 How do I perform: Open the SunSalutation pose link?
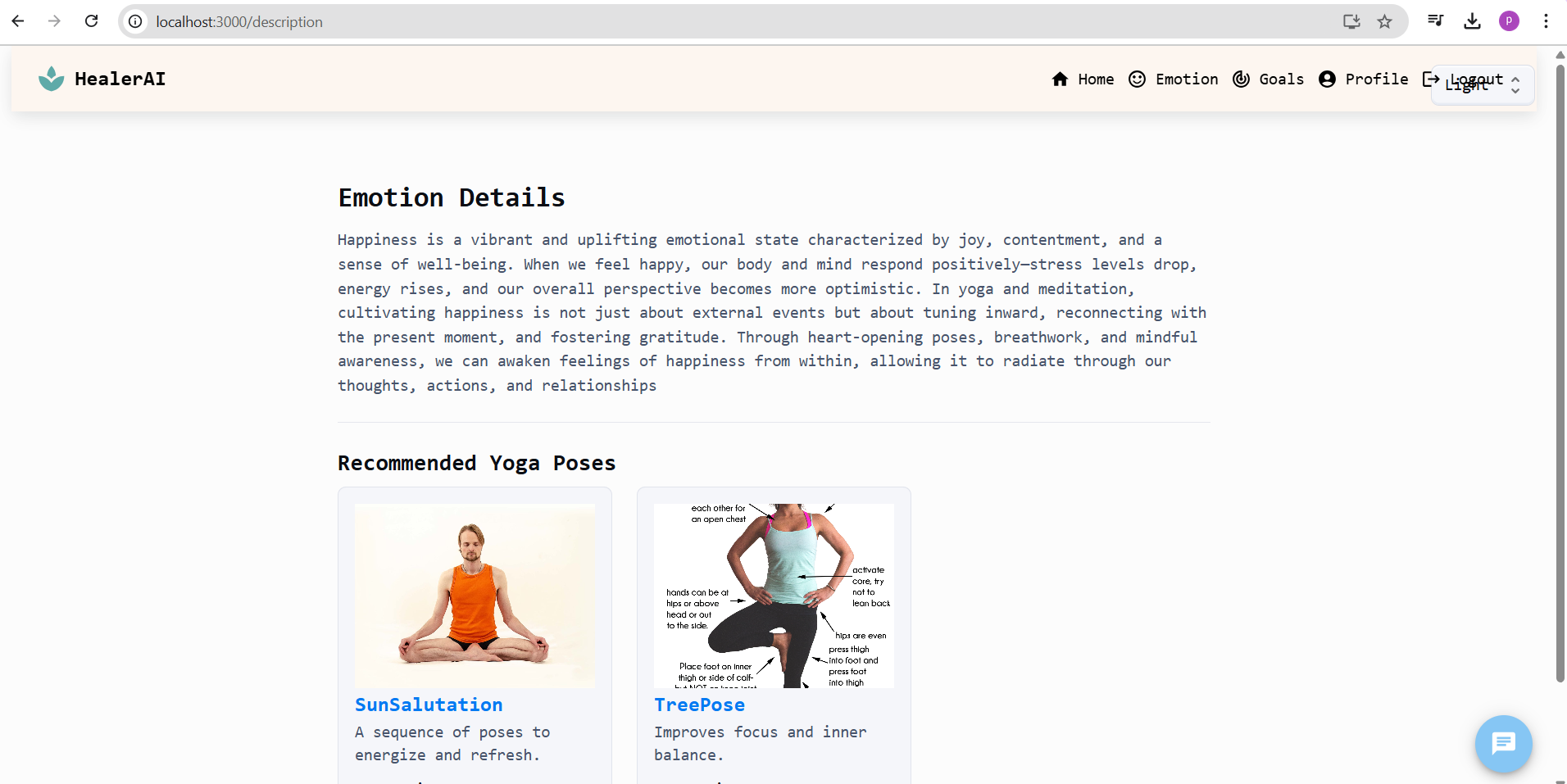pos(429,705)
